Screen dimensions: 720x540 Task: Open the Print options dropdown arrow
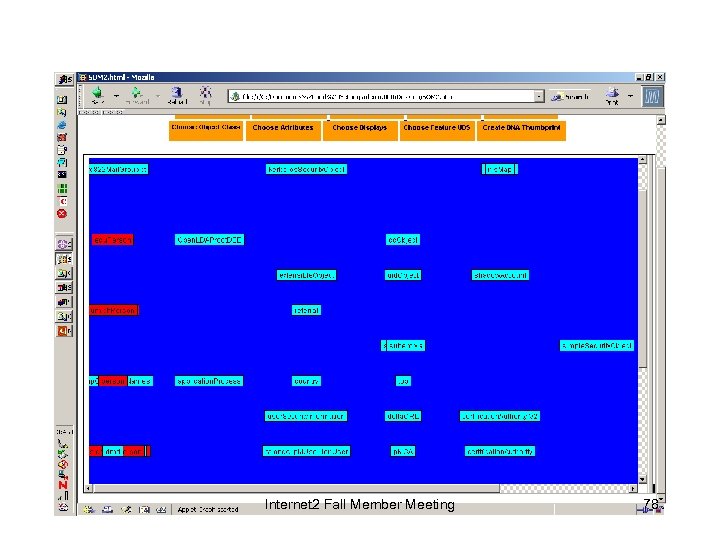630,96
